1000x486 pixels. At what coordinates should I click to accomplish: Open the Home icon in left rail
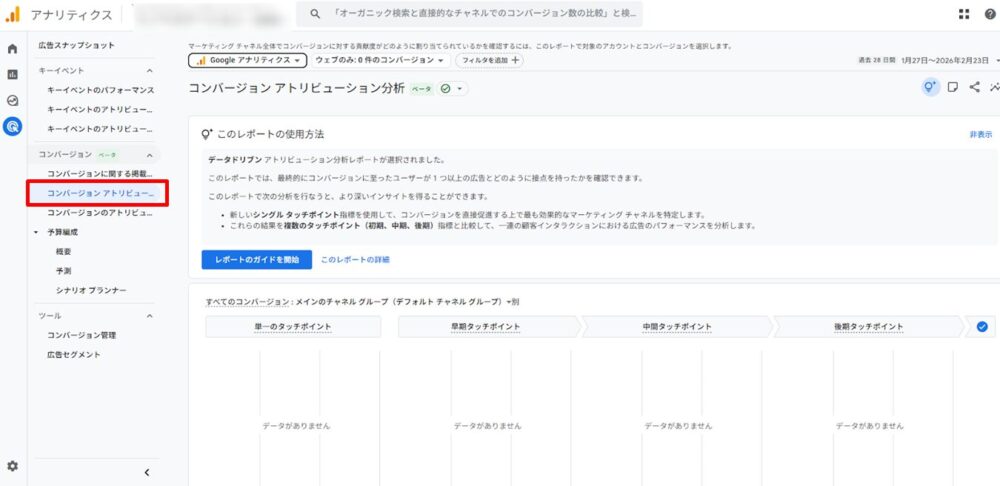[x=12, y=48]
